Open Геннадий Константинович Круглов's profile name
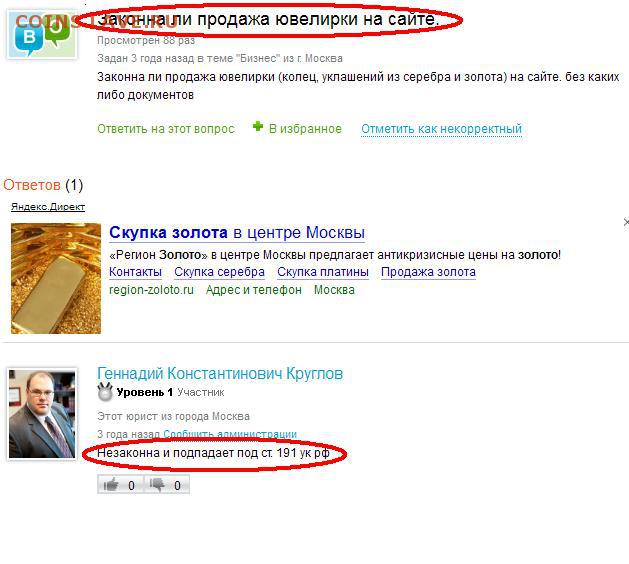629x564 pixels. point(220,373)
